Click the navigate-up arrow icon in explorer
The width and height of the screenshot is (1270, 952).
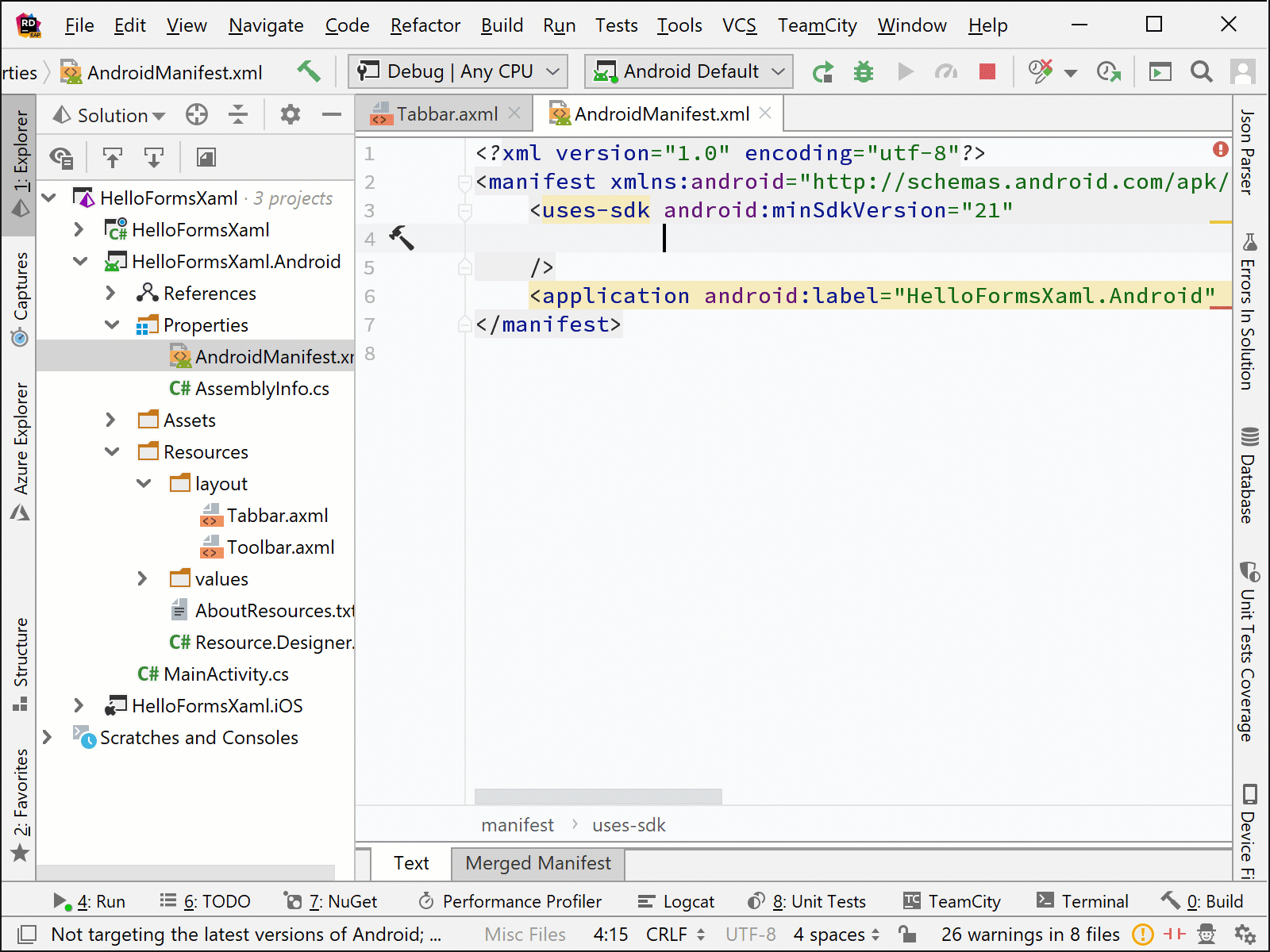pos(113,158)
